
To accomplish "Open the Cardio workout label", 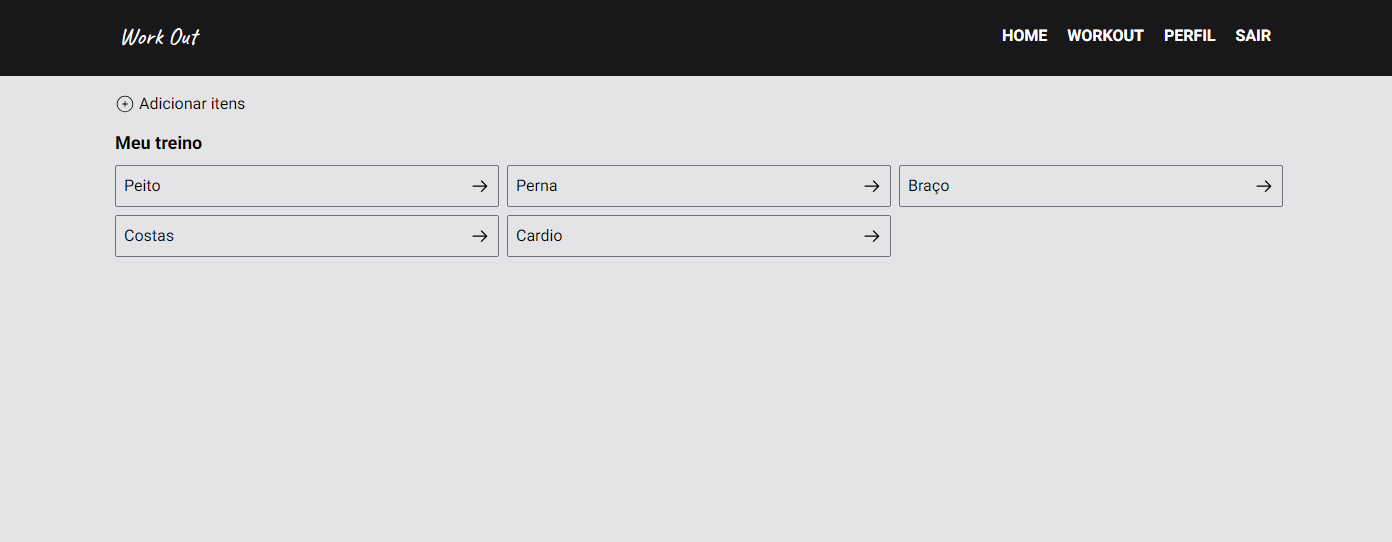I will tap(539, 236).
